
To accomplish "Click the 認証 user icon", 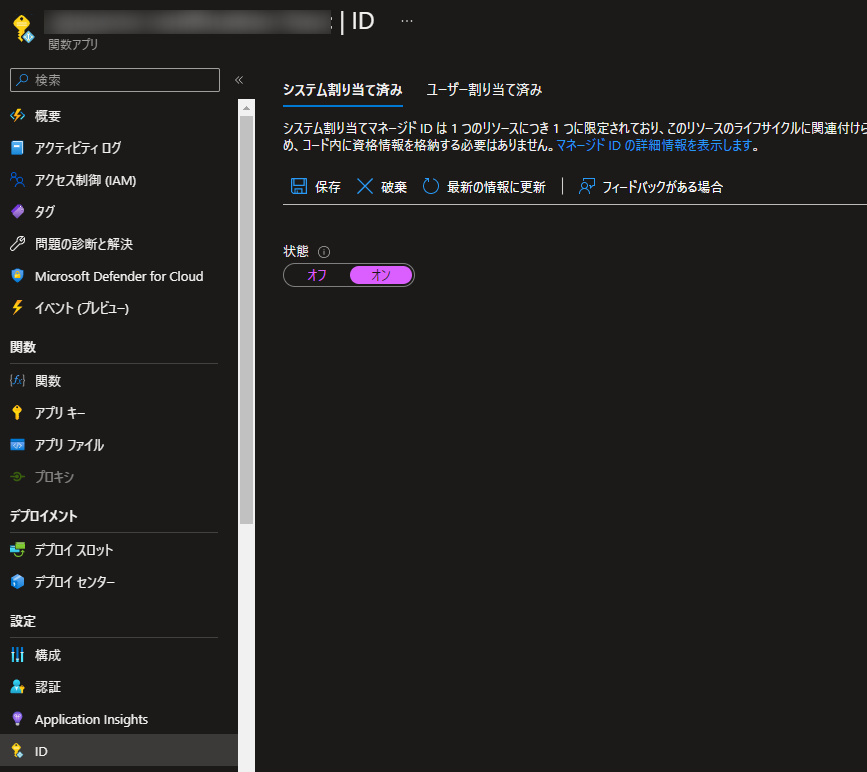I will 18,687.
